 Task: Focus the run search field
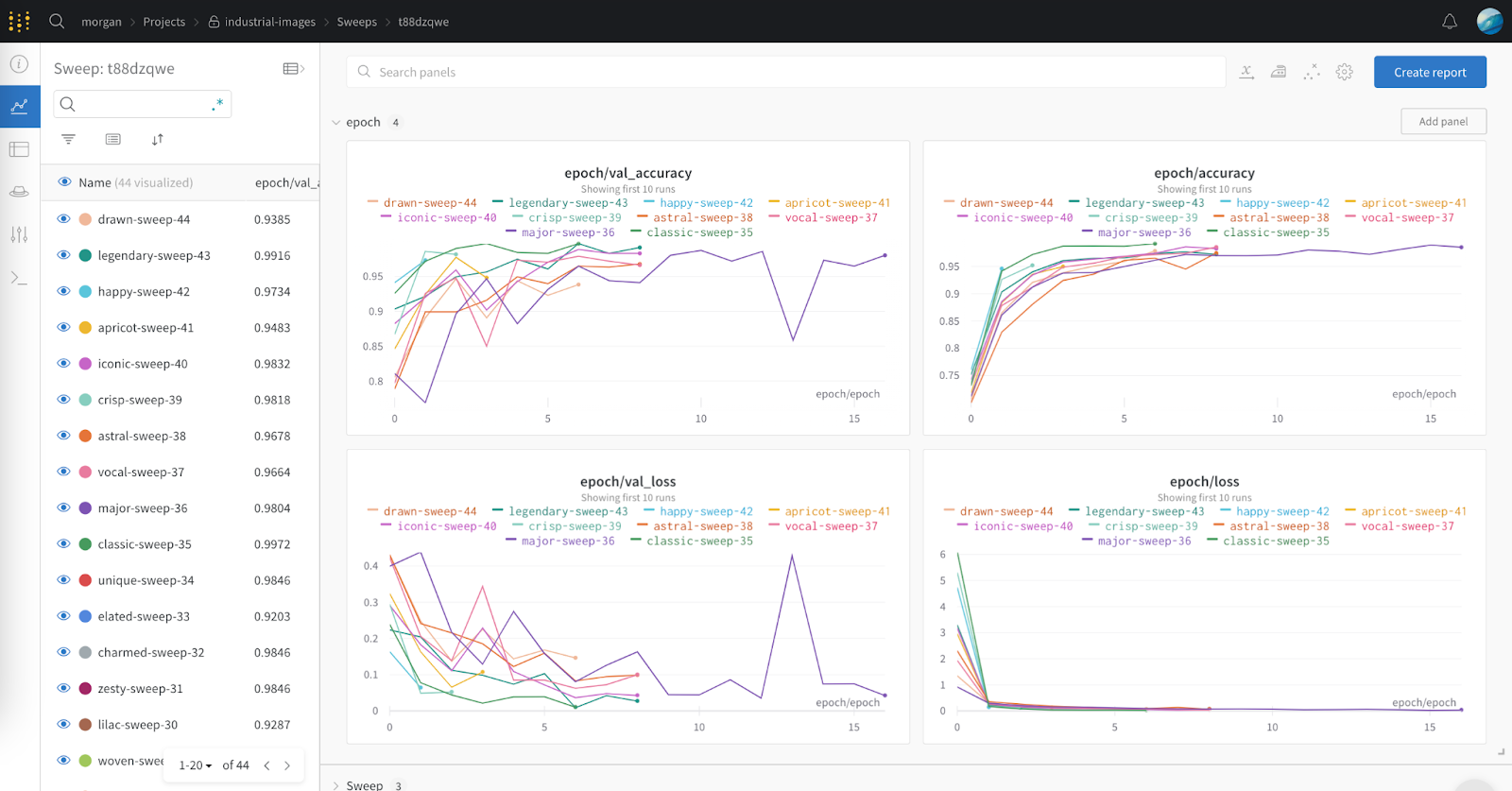pos(142,104)
